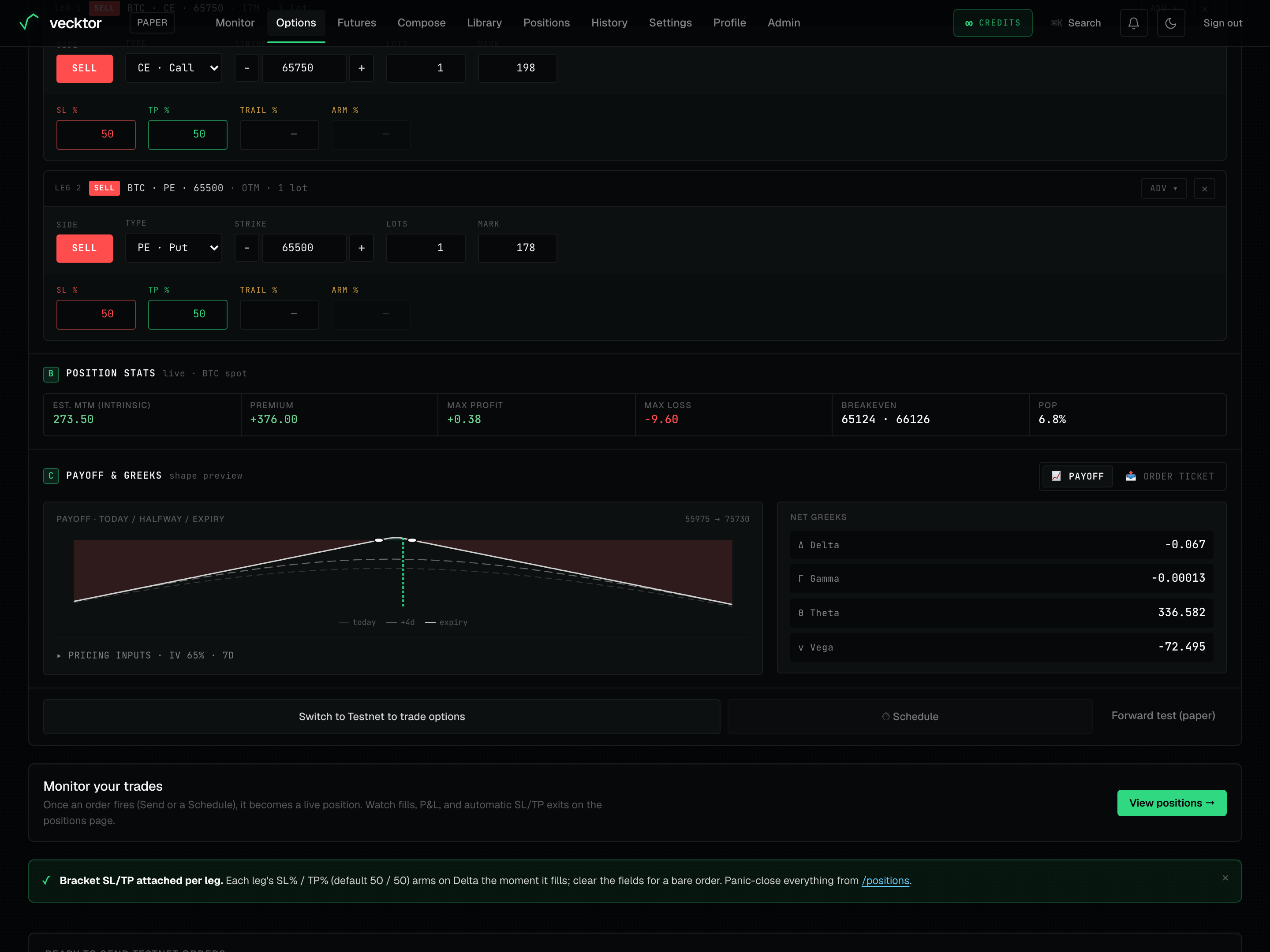Edit the Leg 1 strike field 65750
Image resolution: width=1270 pixels, height=952 pixels.
click(304, 68)
